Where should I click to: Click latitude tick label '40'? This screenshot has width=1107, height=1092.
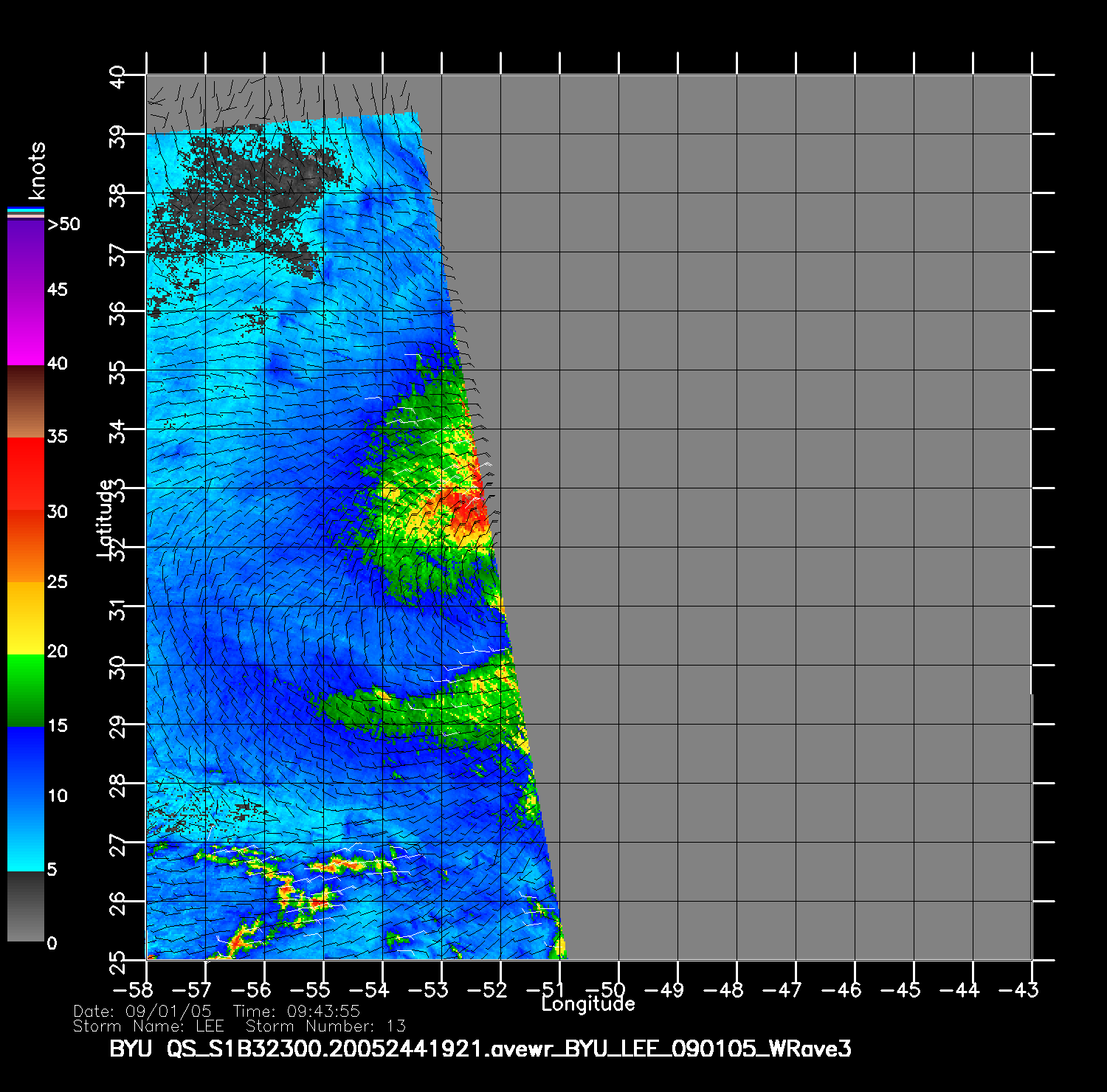point(117,76)
